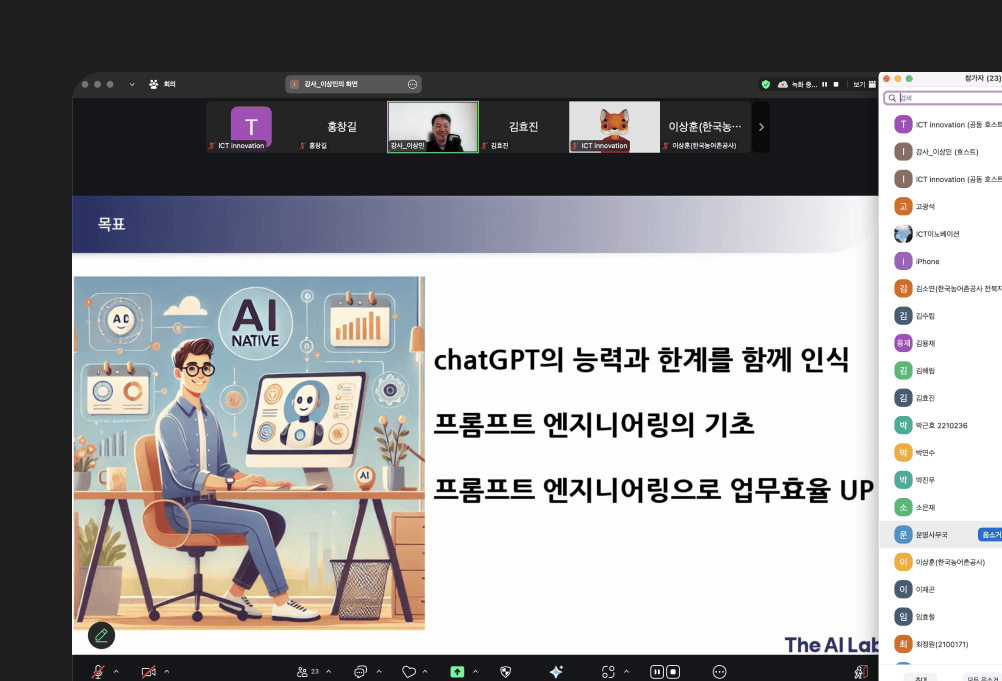Viewport: 1002px width, 681px height.
Task: Select the green annotation pencil on the slide
Action: point(100,635)
